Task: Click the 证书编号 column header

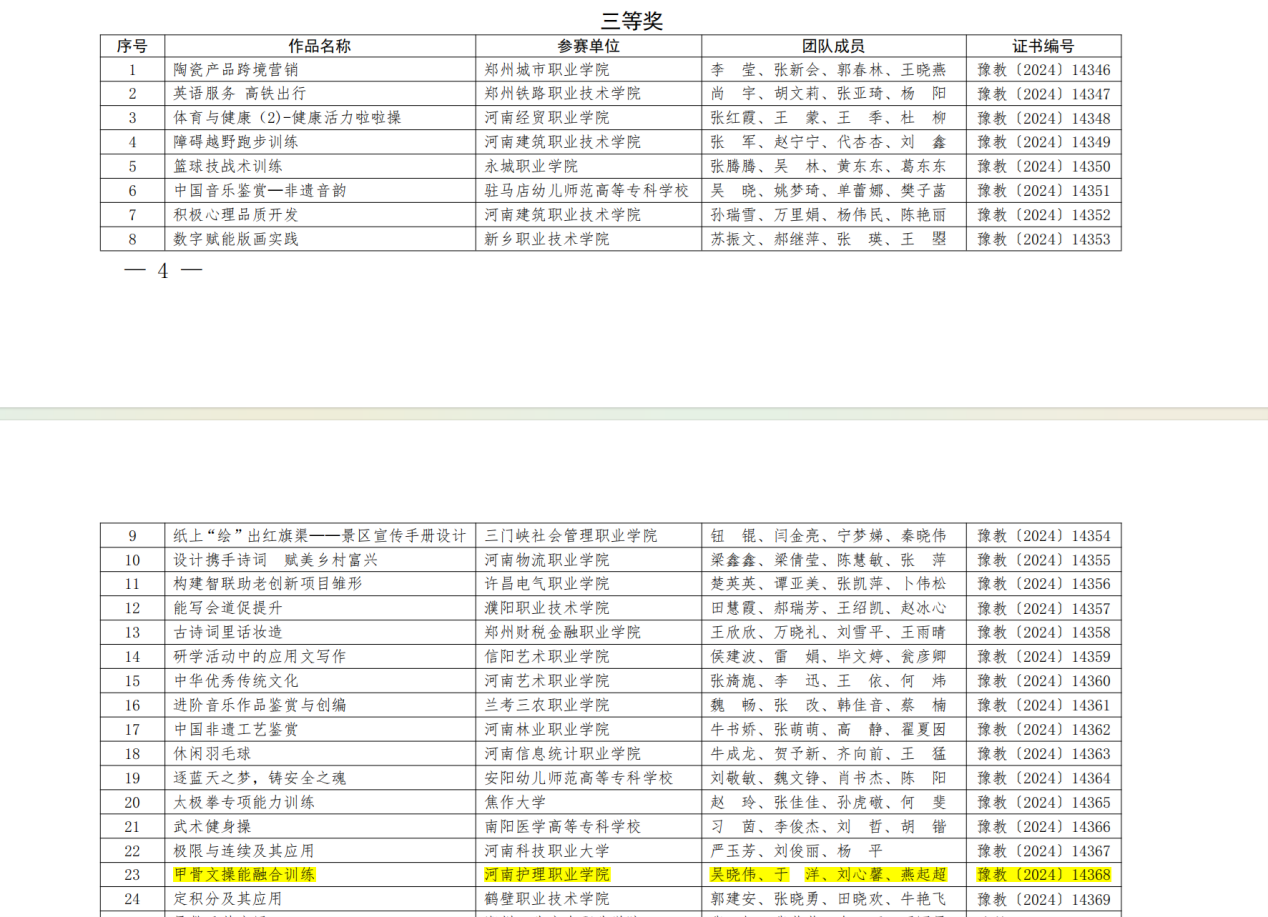Action: click(1043, 46)
